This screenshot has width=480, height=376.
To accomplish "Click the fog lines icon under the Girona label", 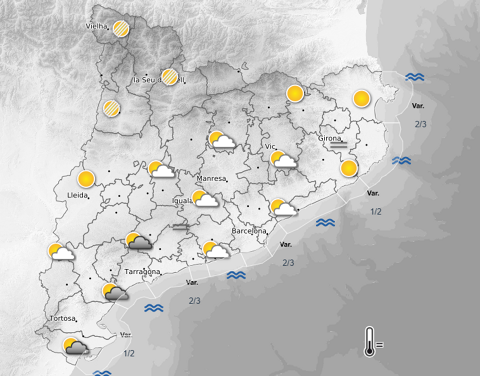I will [339, 145].
